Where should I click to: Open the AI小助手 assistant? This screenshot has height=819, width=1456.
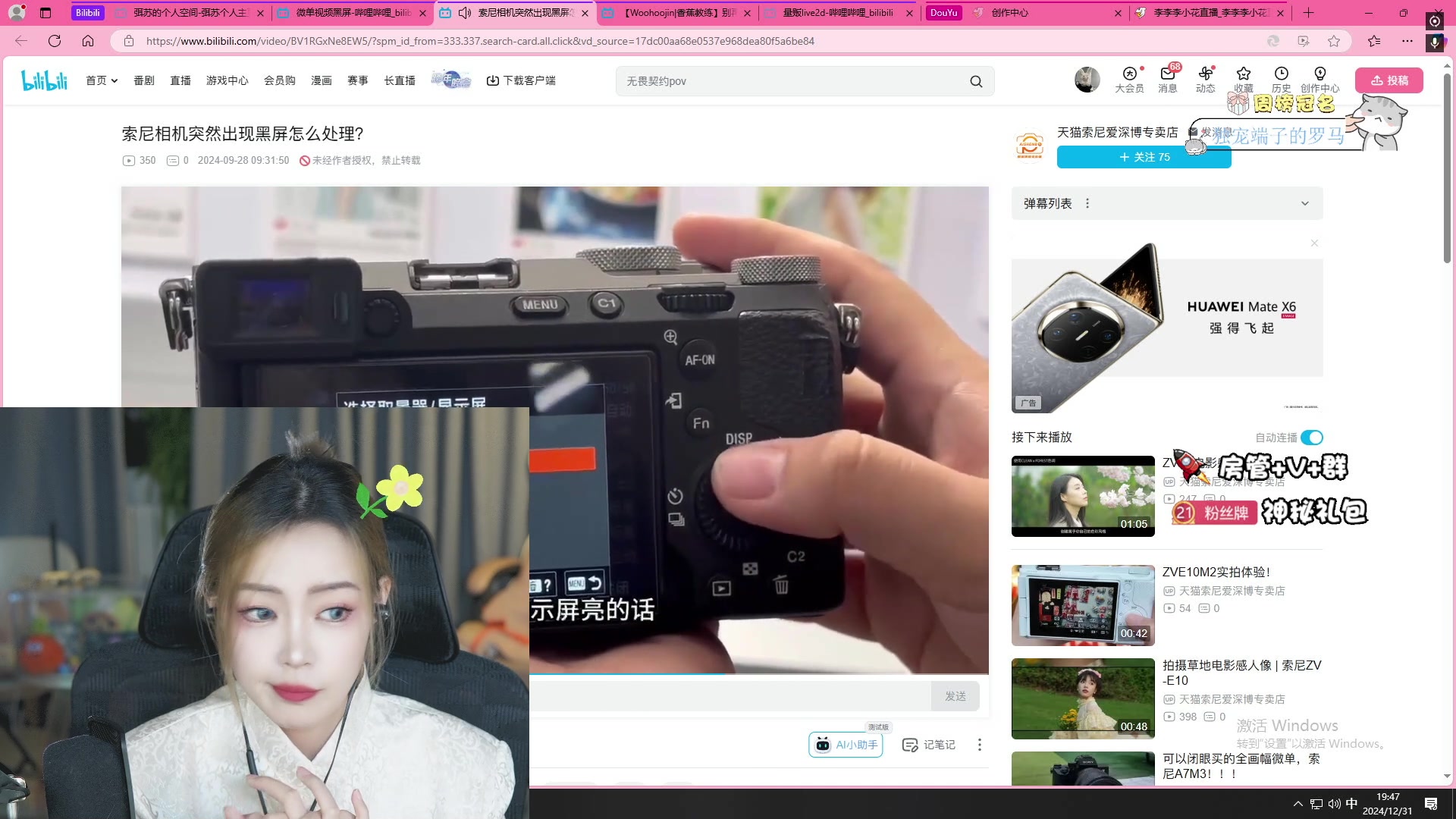(846, 745)
